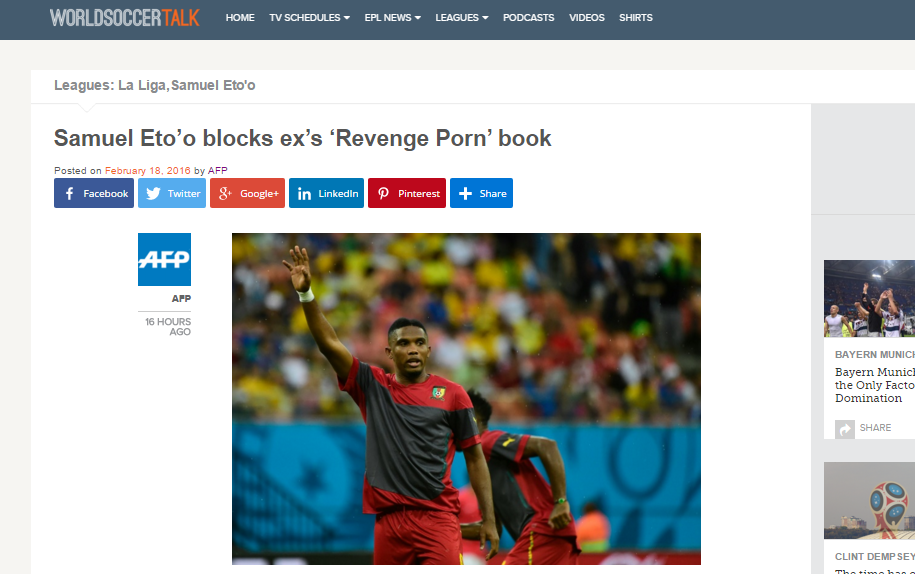Expand the Leagues dropdown menu
915x574 pixels.
tap(462, 18)
